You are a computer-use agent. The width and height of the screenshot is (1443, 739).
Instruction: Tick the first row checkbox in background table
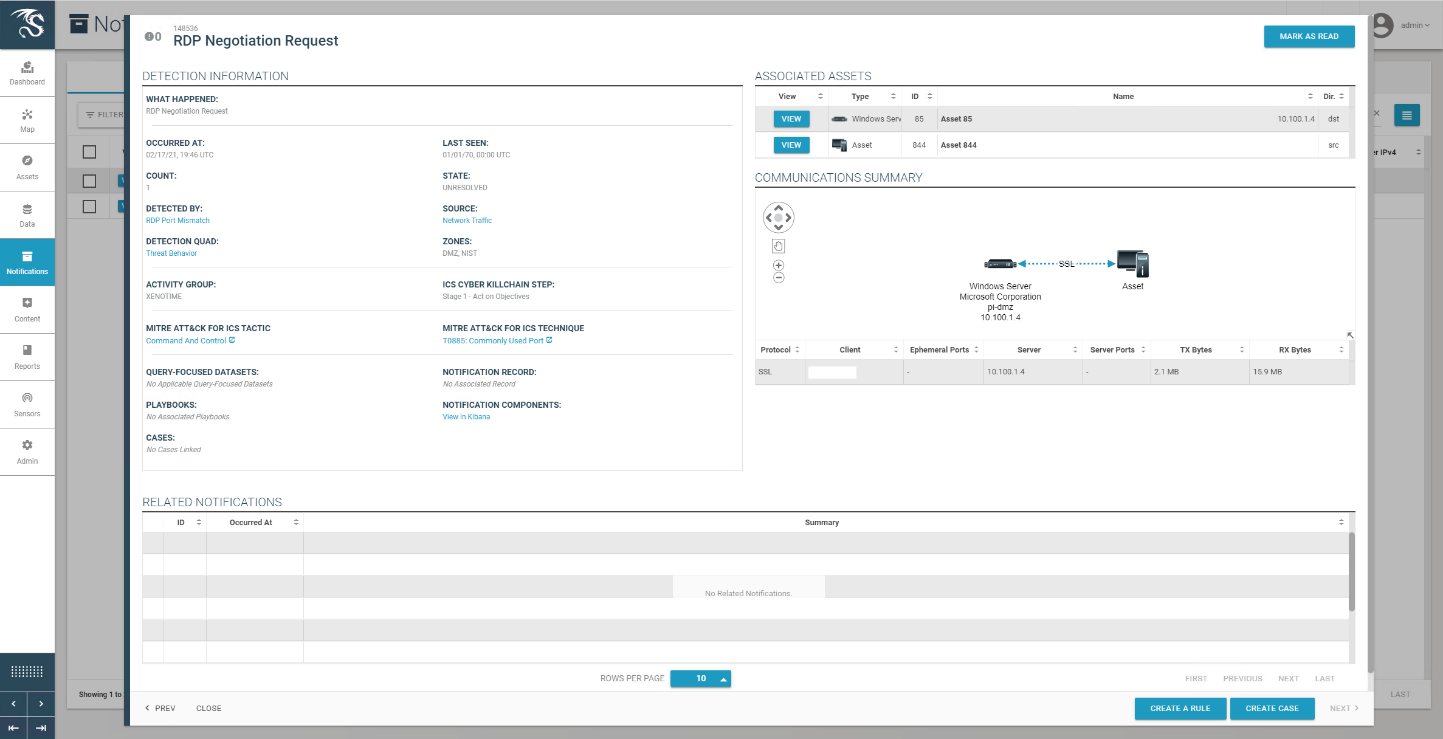coord(89,181)
